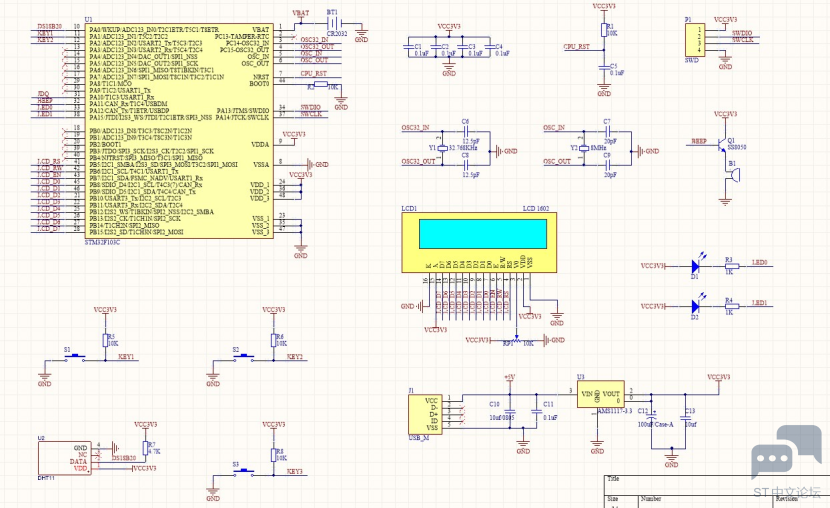This screenshot has height=508, width=830.
Task: Select resistor R3 next to LED0
Action: click(732, 266)
